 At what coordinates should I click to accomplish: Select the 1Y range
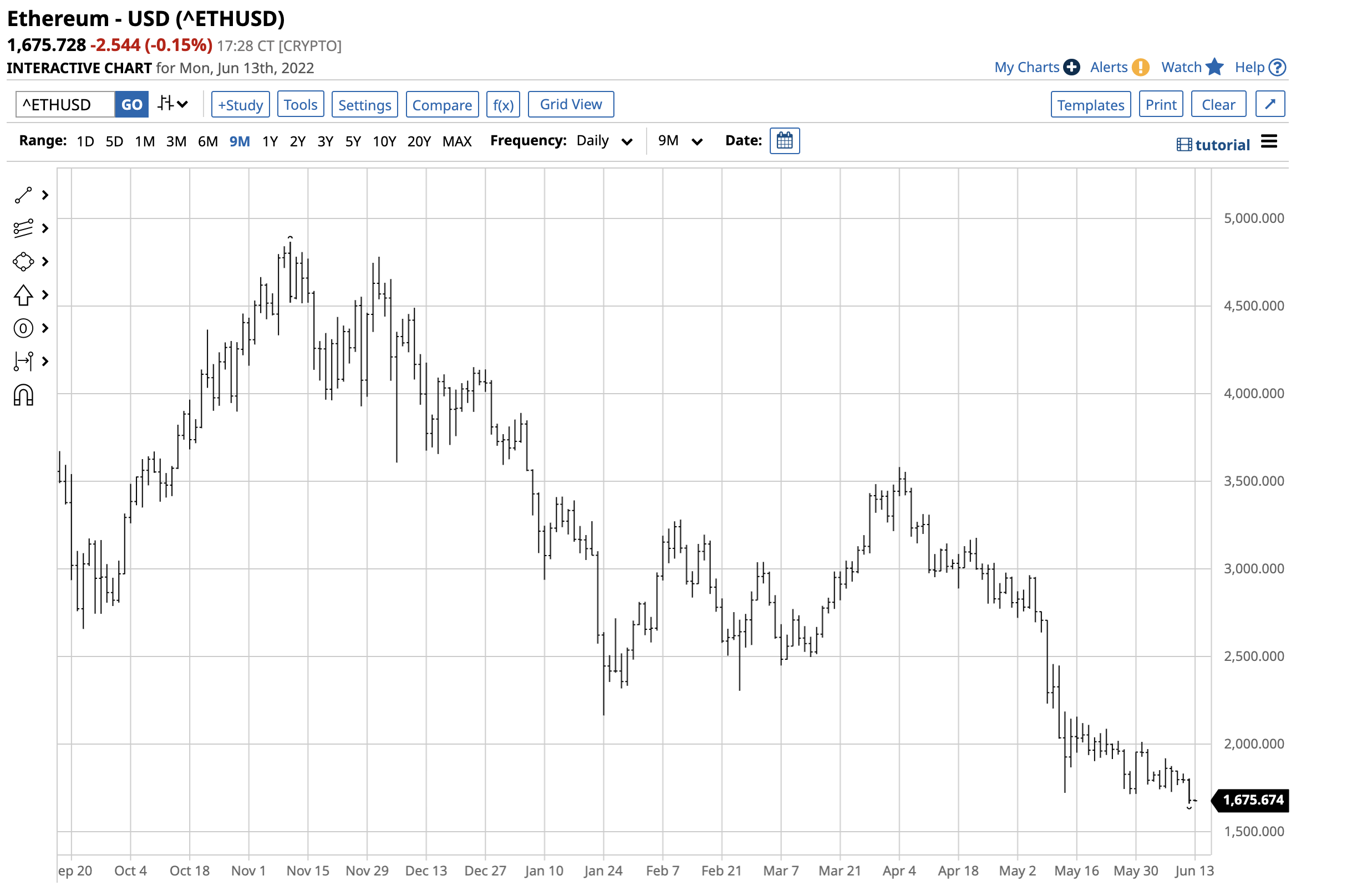pyautogui.click(x=270, y=141)
